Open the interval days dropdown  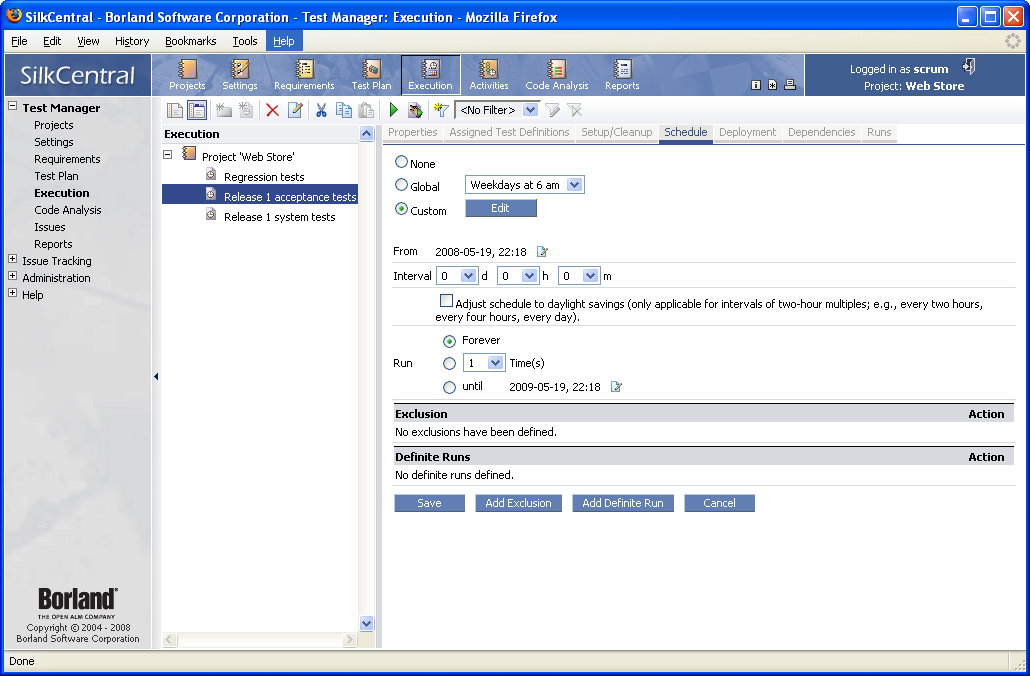click(x=457, y=276)
